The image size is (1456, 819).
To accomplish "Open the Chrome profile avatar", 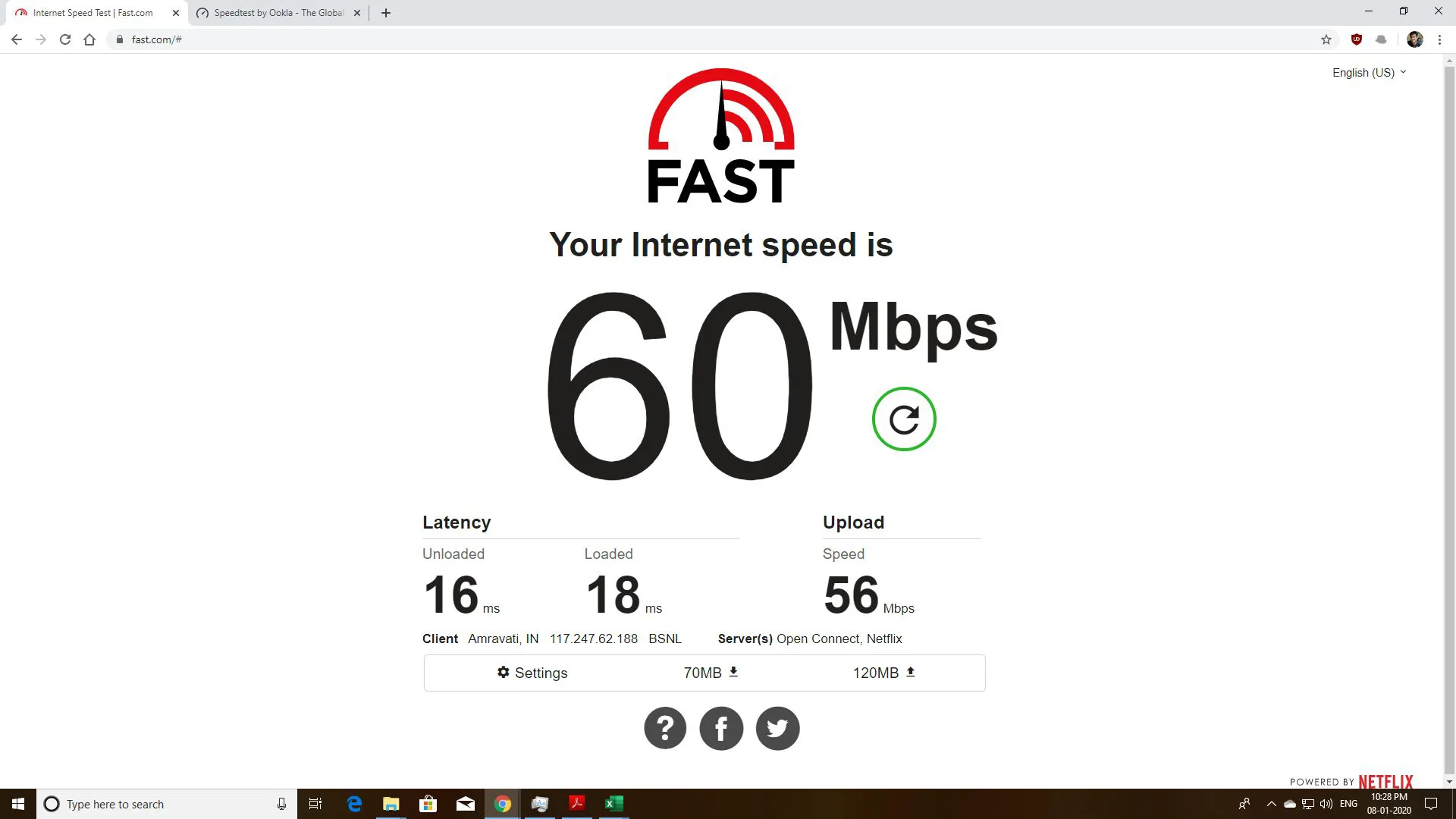I will (x=1415, y=39).
